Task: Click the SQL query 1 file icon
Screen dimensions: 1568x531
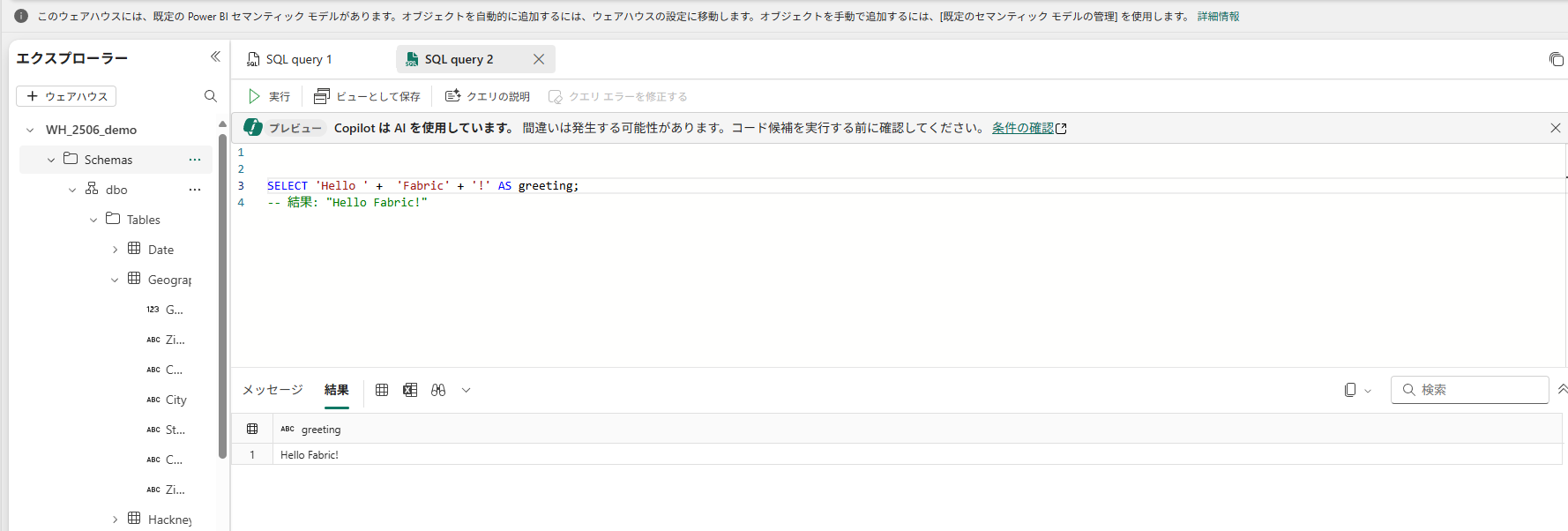Action: pyautogui.click(x=253, y=59)
